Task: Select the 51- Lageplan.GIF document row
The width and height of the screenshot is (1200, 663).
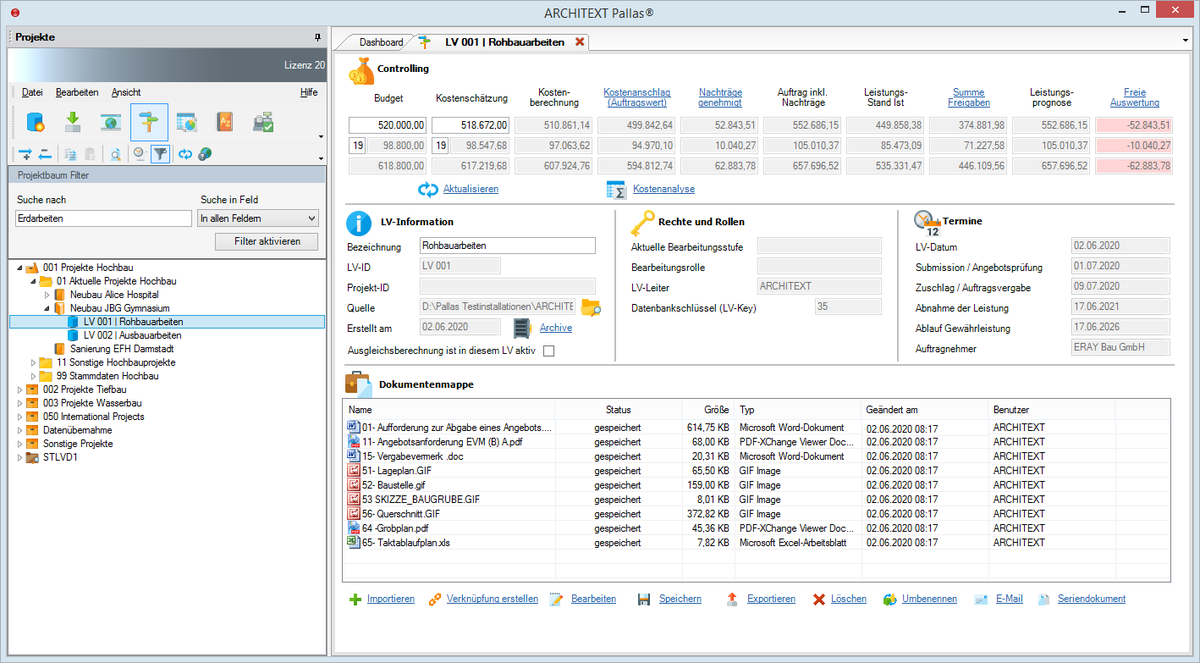Action: [755, 470]
